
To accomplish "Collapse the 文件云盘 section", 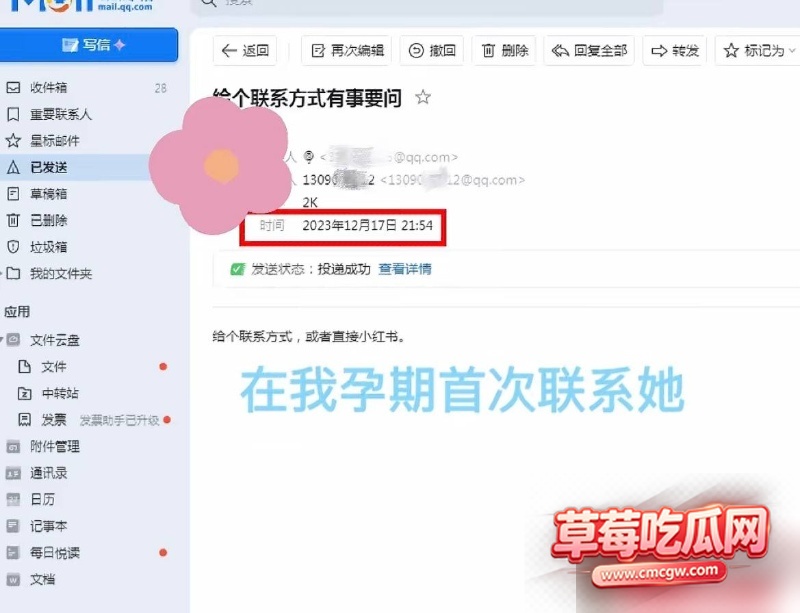I will [2, 339].
